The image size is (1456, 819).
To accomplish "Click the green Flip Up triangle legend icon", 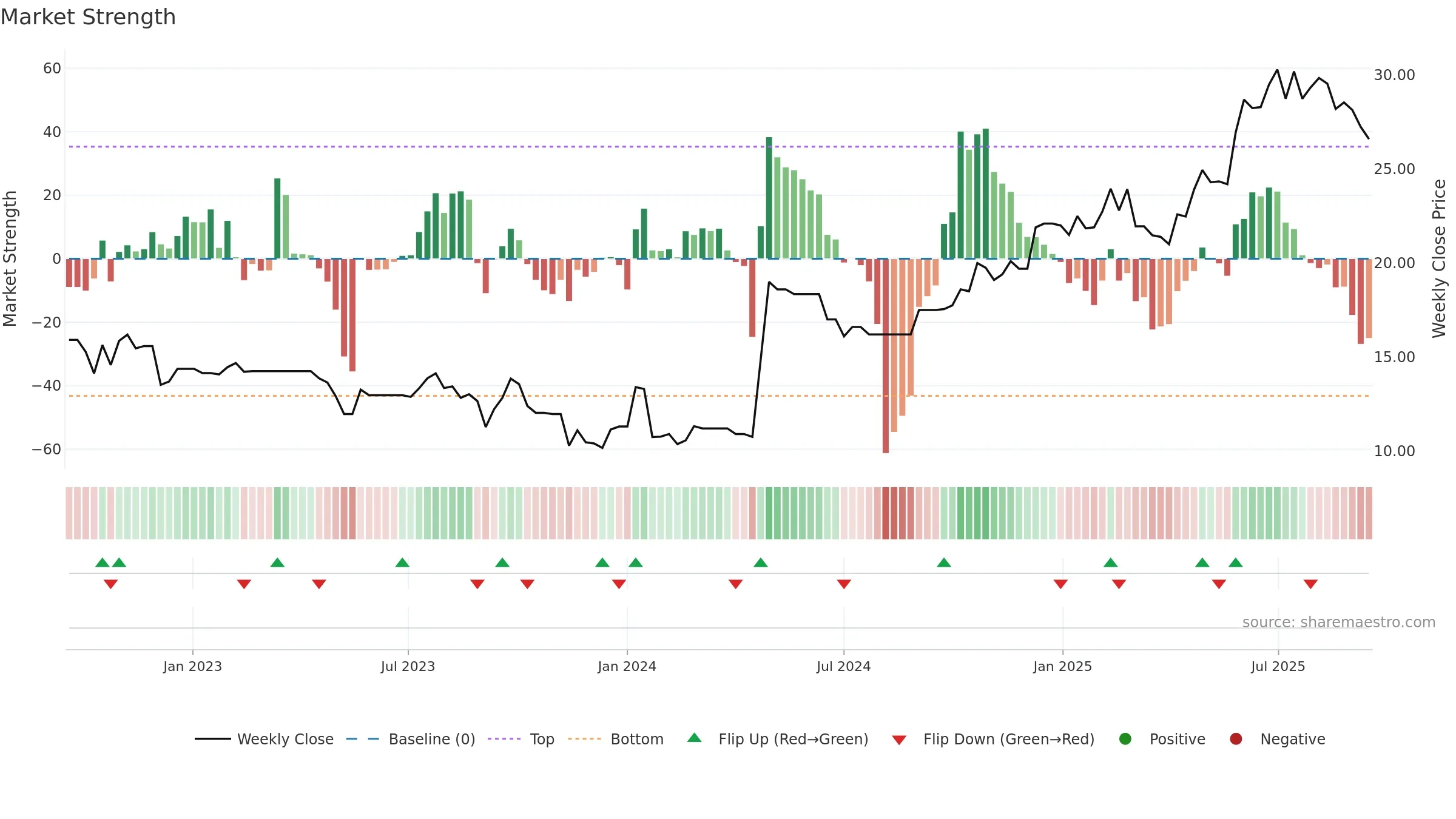I will click(x=695, y=738).
